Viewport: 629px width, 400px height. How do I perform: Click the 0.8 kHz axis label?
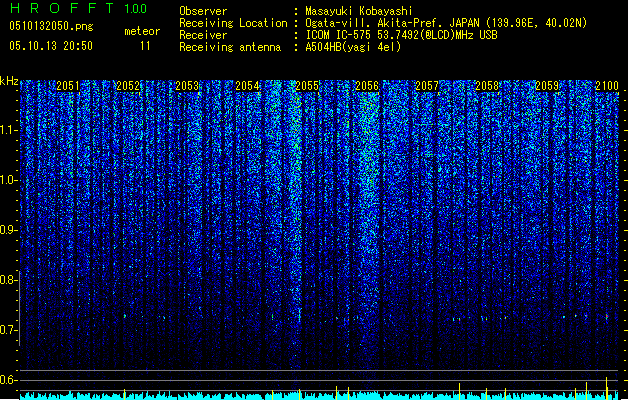(x=8, y=280)
